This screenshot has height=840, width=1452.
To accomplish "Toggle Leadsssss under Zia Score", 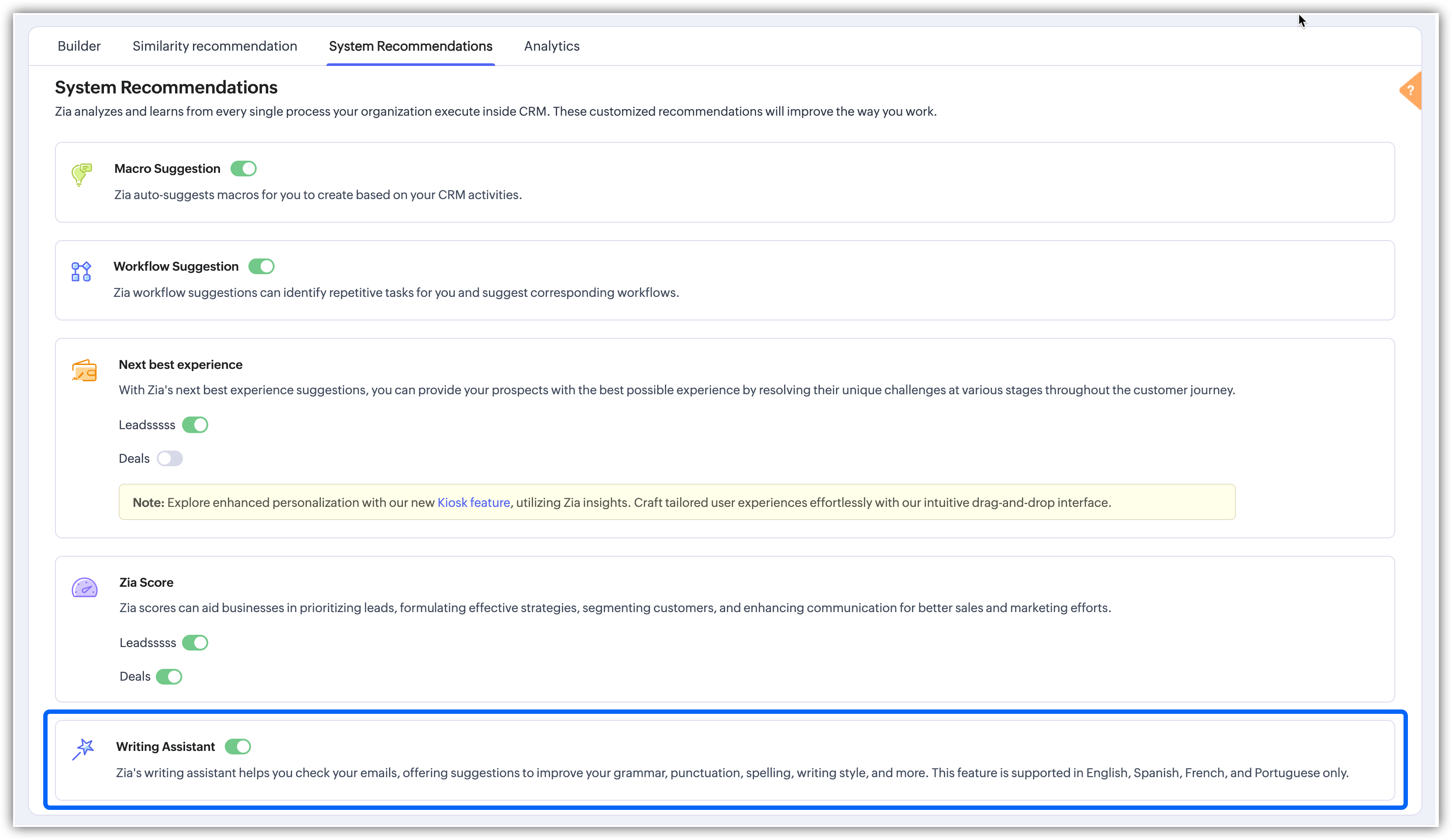I will [195, 642].
